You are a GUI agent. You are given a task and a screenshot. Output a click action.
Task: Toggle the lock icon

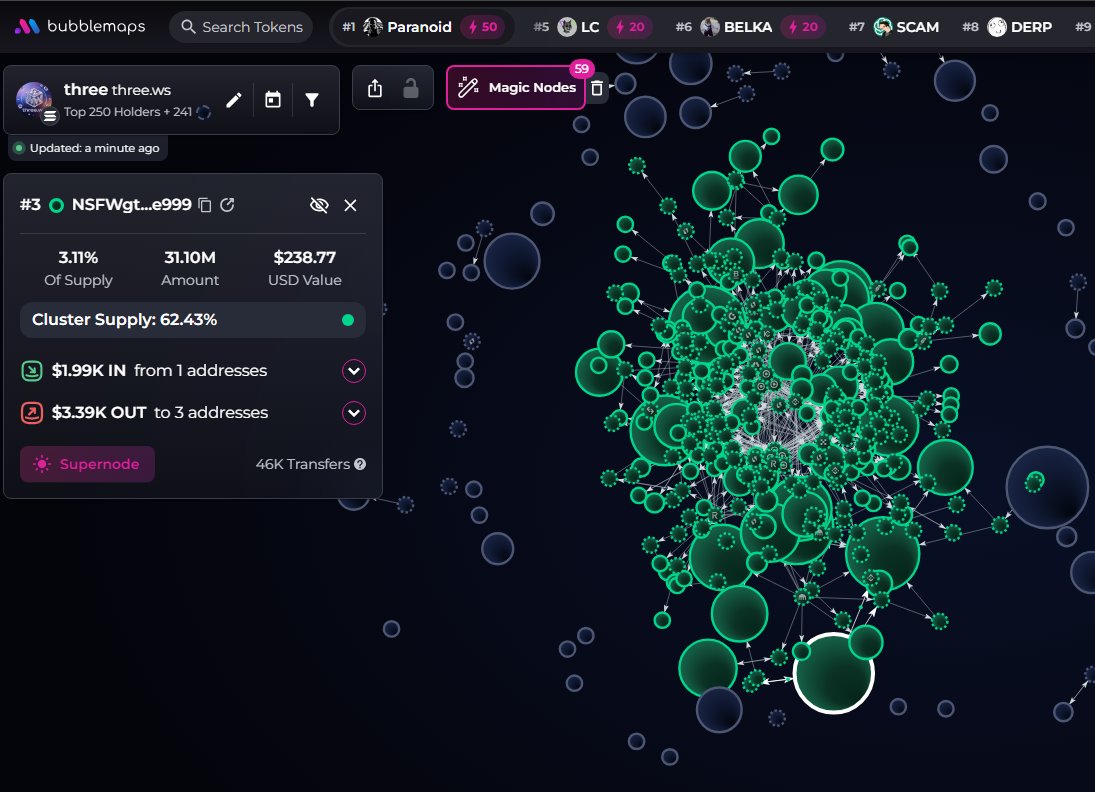pyautogui.click(x=411, y=88)
